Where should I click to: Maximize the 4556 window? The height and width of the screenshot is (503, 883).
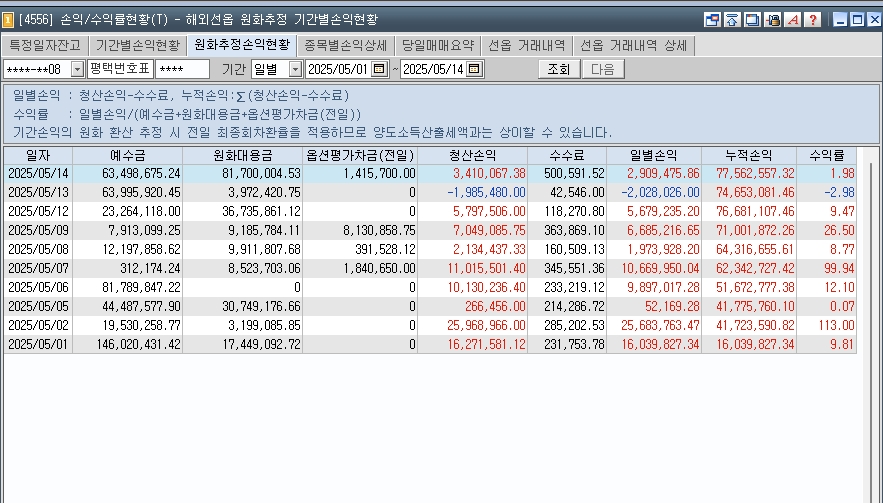[x=857, y=20]
